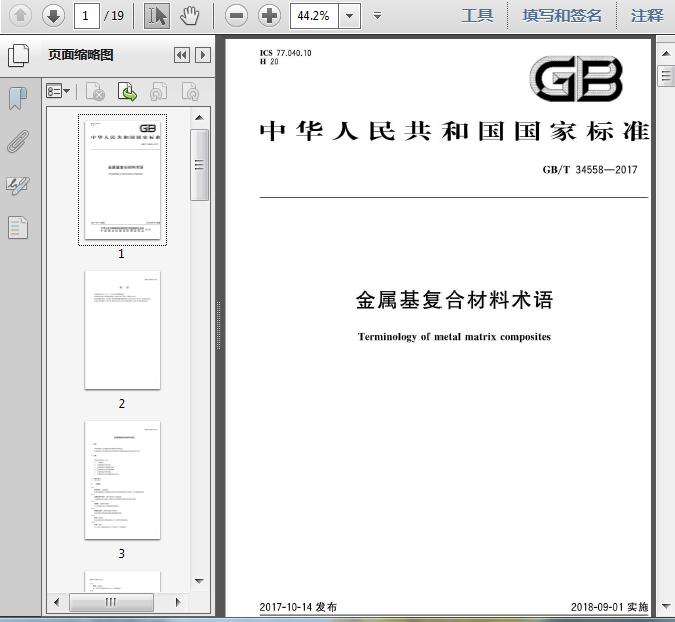This screenshot has height=622, width=675.
Task: Click the extract page green arrow icon
Action: pos(127,92)
